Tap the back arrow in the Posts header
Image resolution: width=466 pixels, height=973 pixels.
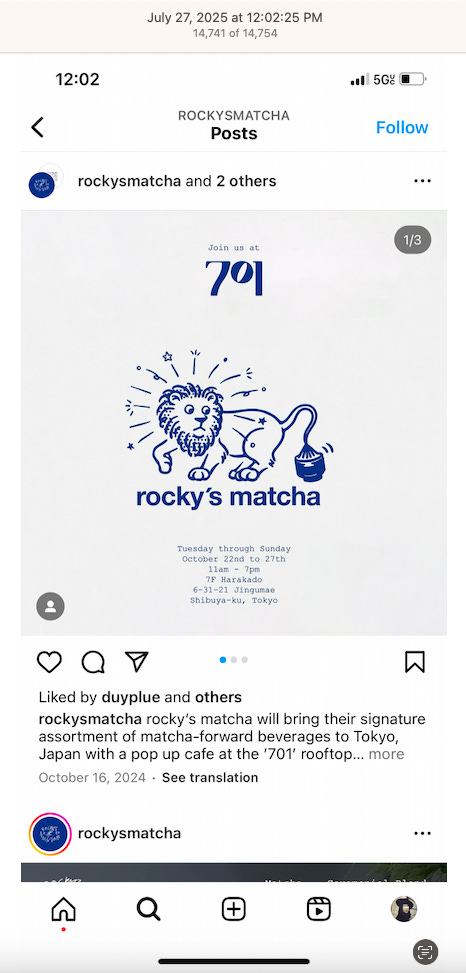(38, 127)
